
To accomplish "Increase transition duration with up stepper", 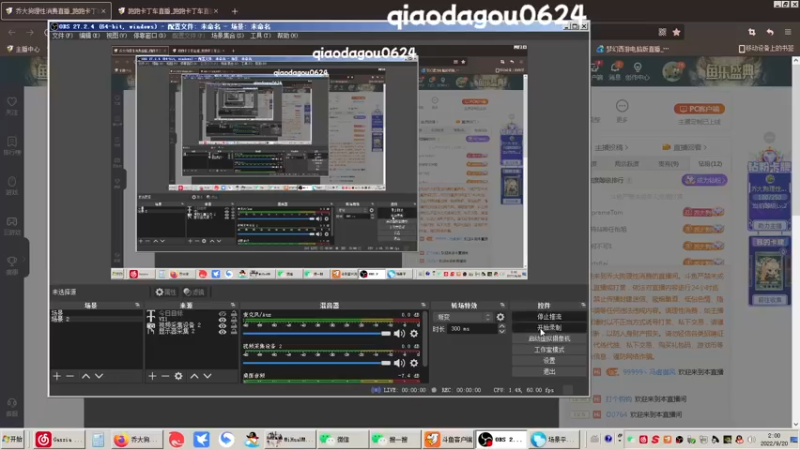I will tap(502, 326).
